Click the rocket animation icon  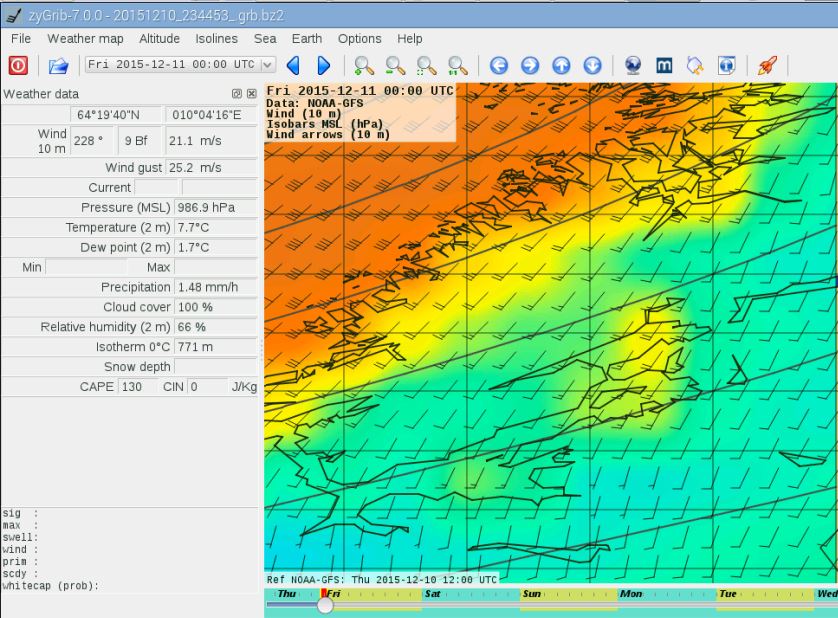point(767,65)
